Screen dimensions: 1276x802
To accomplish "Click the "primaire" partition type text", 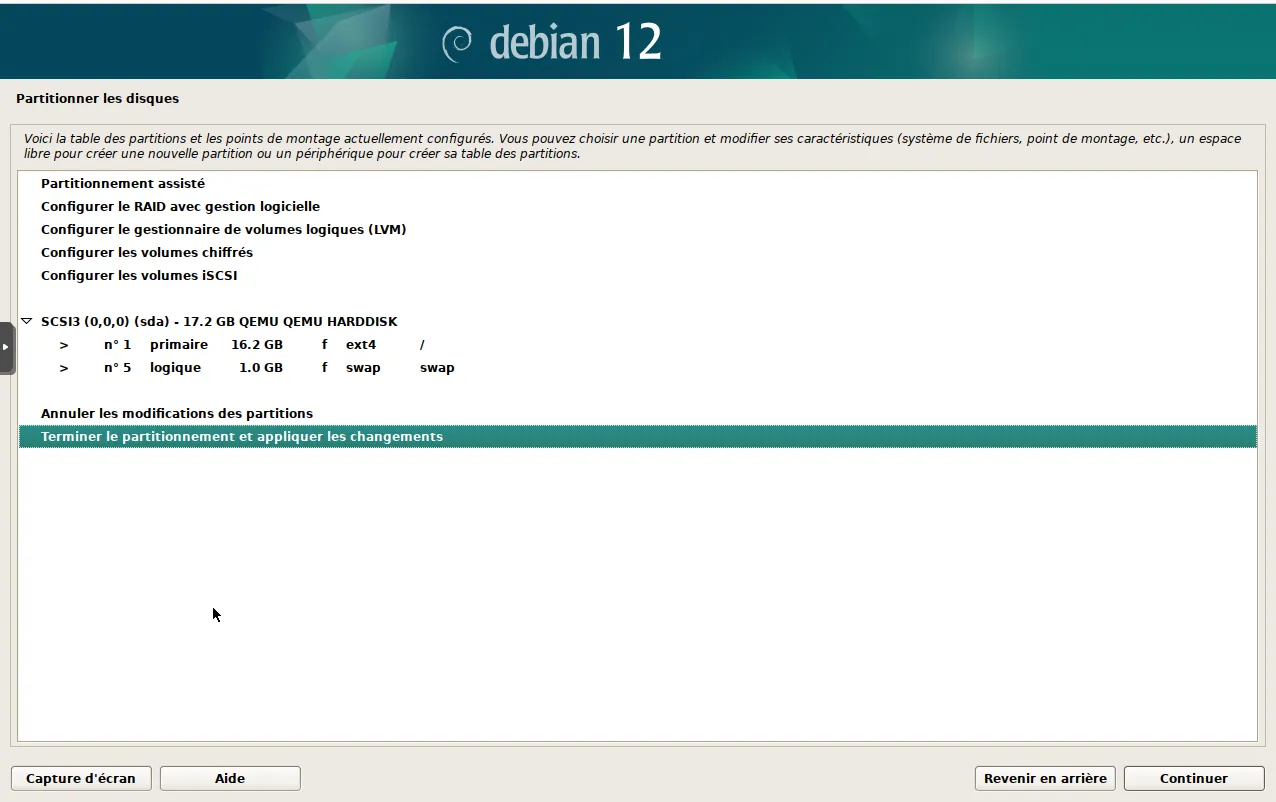I will pos(179,345).
